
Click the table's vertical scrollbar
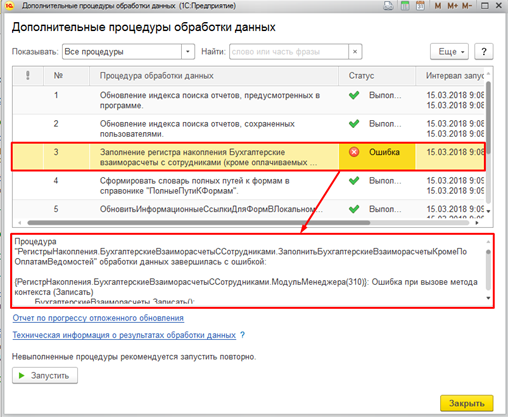(488, 117)
